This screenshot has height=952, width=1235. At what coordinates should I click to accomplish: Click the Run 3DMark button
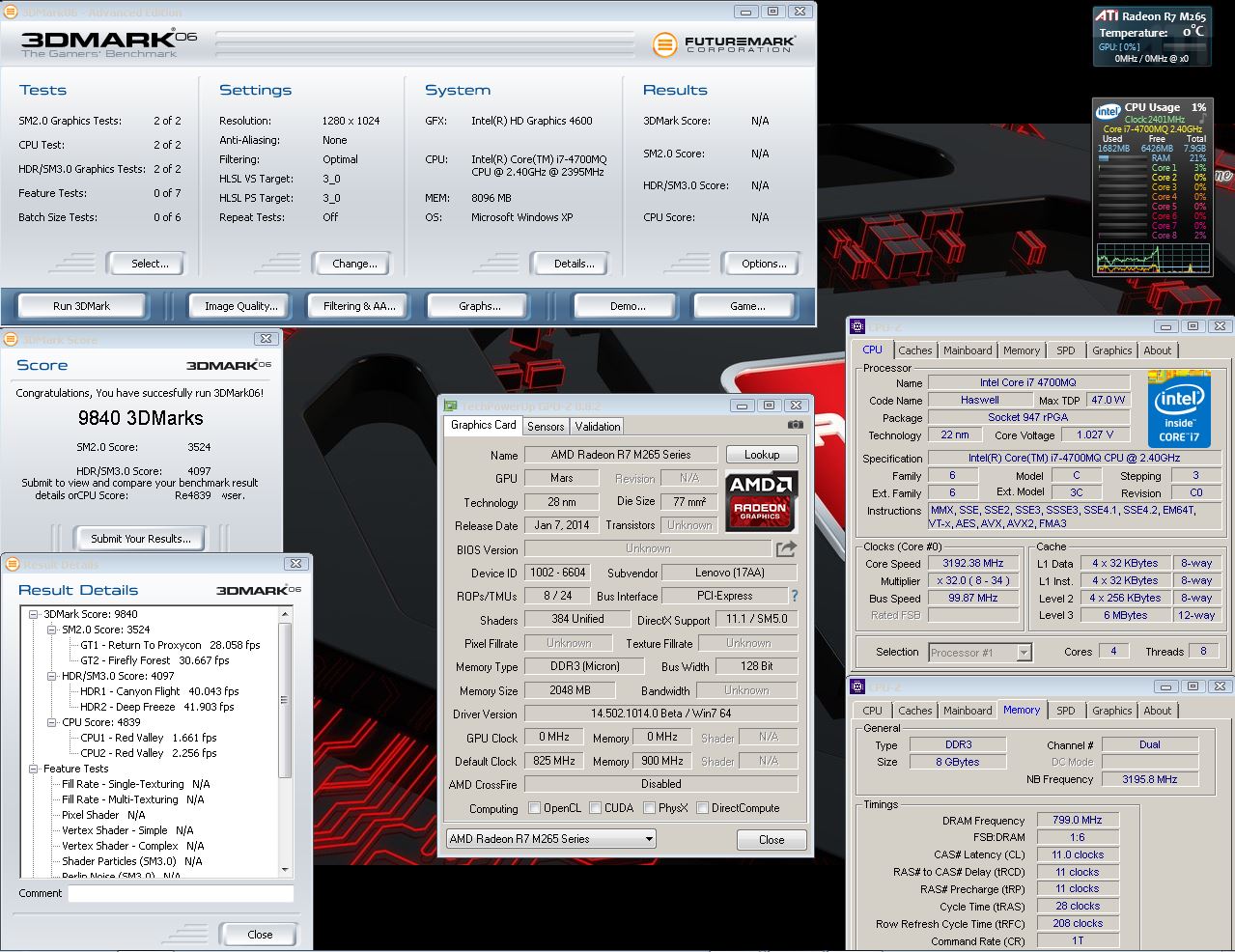pyautogui.click(x=82, y=306)
